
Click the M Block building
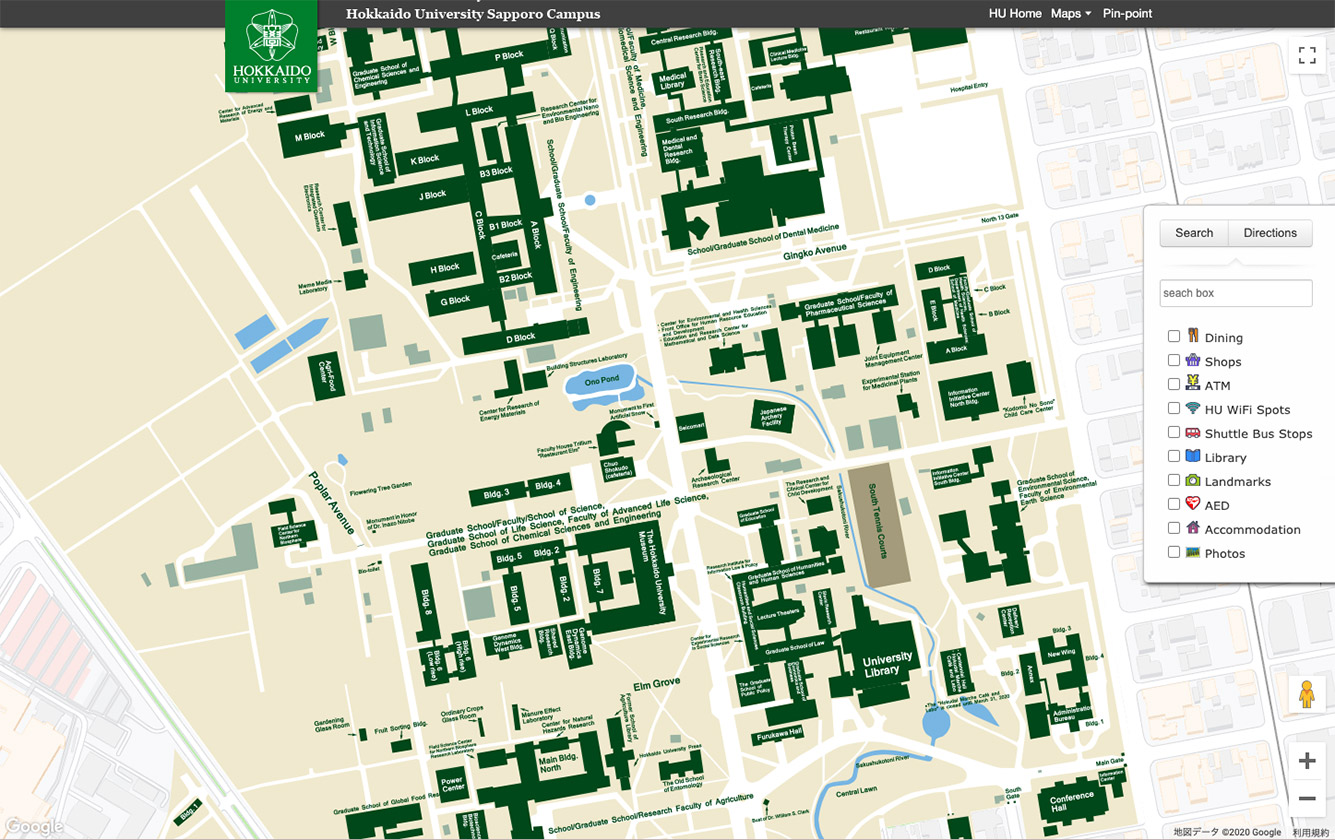pos(310,137)
